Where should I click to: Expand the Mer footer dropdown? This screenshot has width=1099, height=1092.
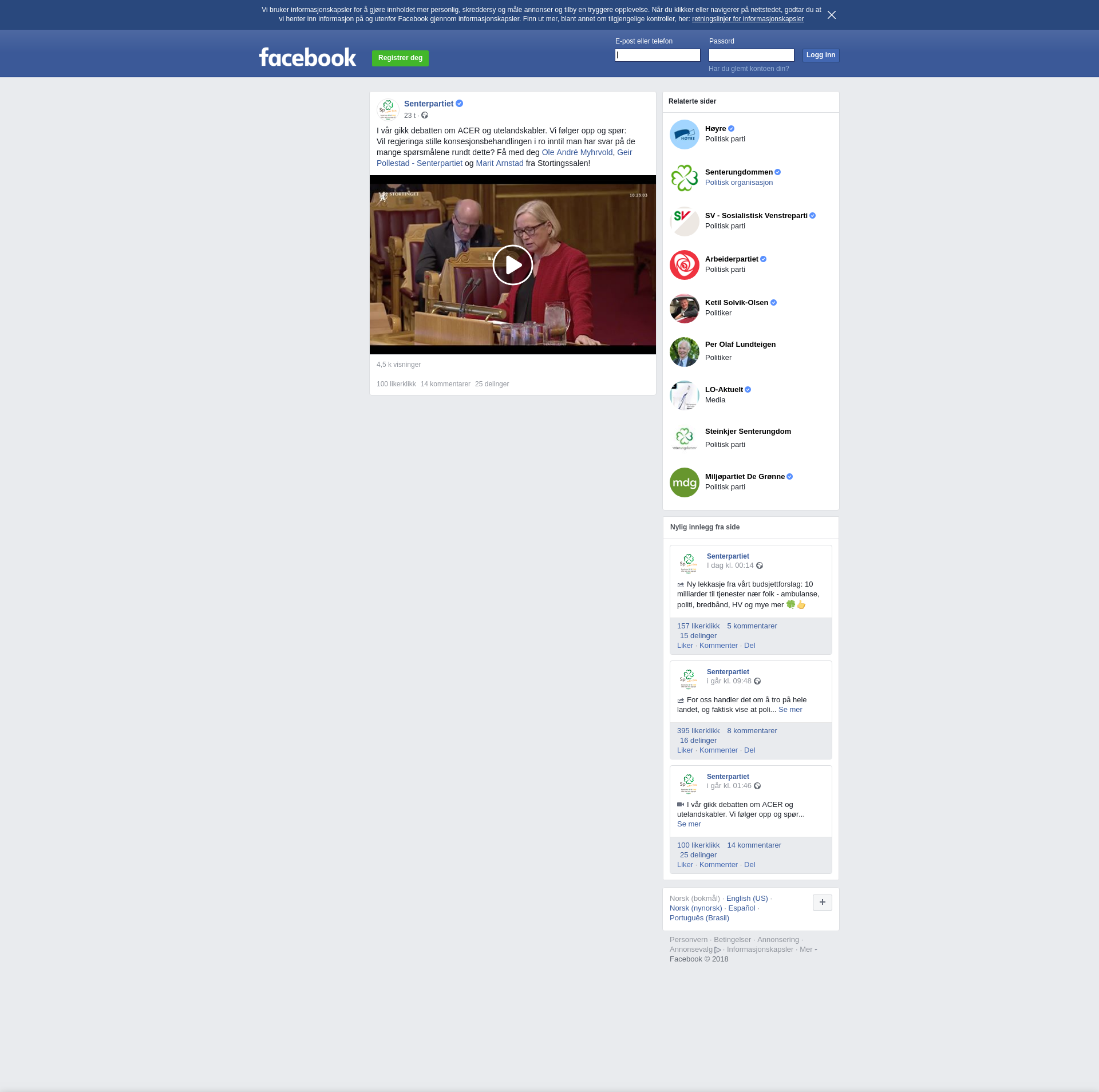808,949
